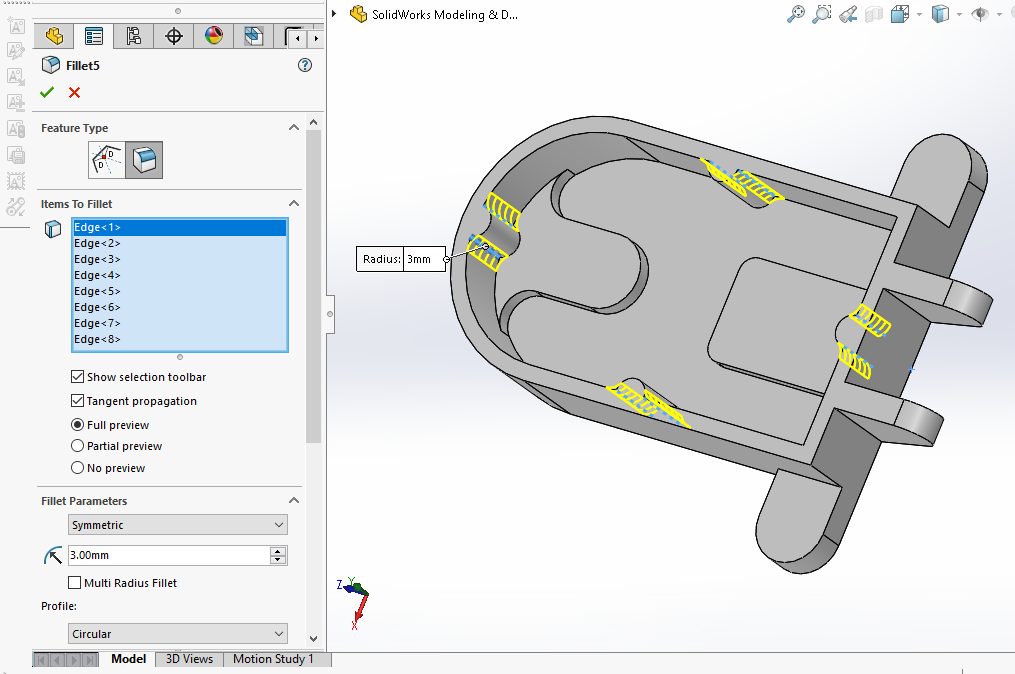Viewport: 1015px width, 674px height.
Task: Click the Previous View icon
Action: coord(848,14)
